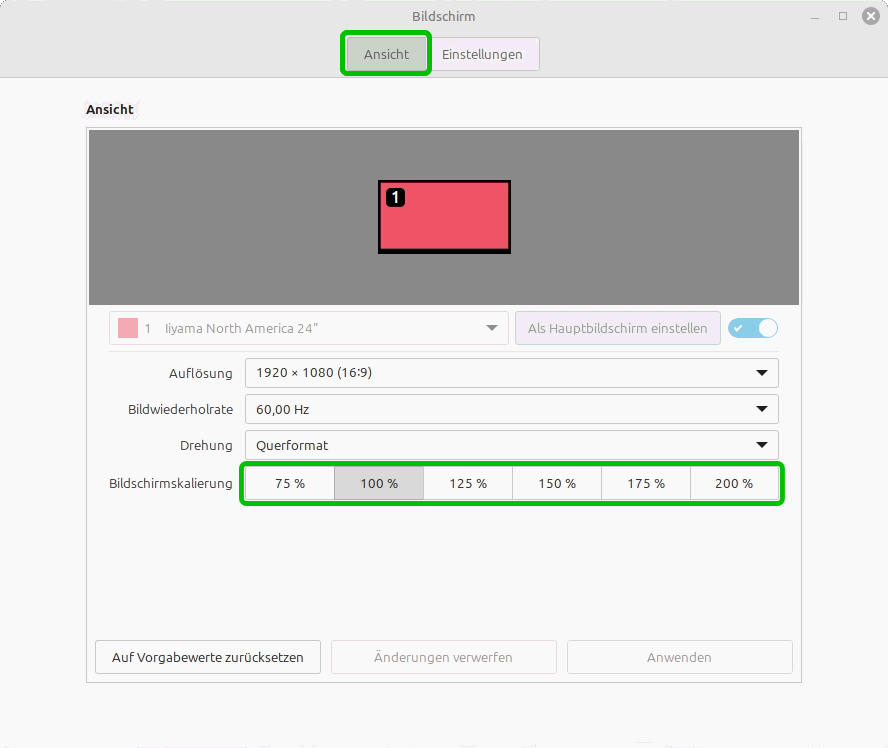
Task: Select the Ansicht tab
Action: (386, 54)
